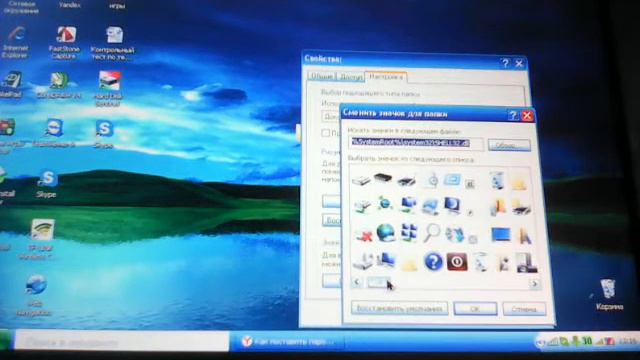Screen dimensions: 640x360
Task: Switch to the Доступ tab in Свойства
Action: (351, 76)
